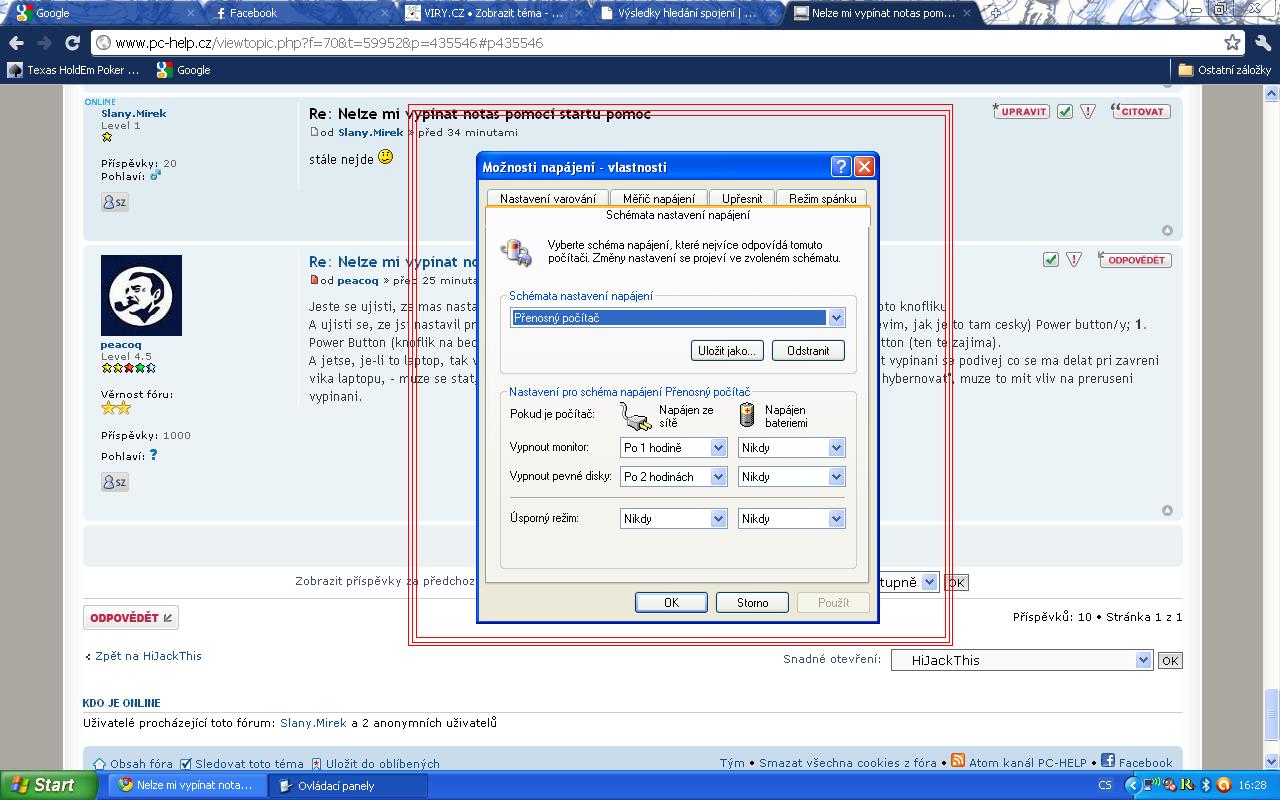Click the Uložit jako... button
Image resolution: width=1280 pixels, height=800 pixels.
[727, 350]
